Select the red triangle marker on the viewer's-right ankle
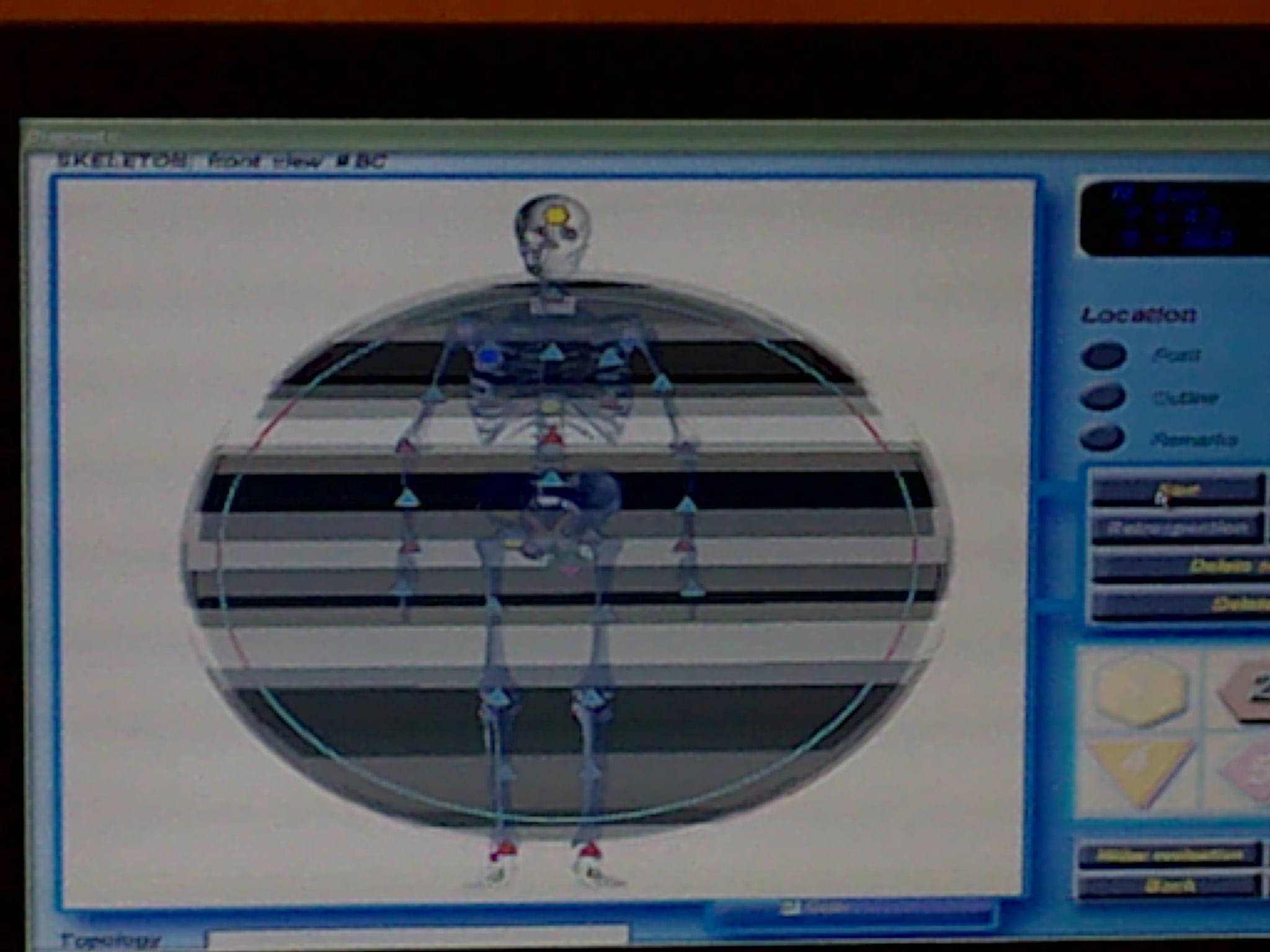1270x952 pixels. point(589,849)
